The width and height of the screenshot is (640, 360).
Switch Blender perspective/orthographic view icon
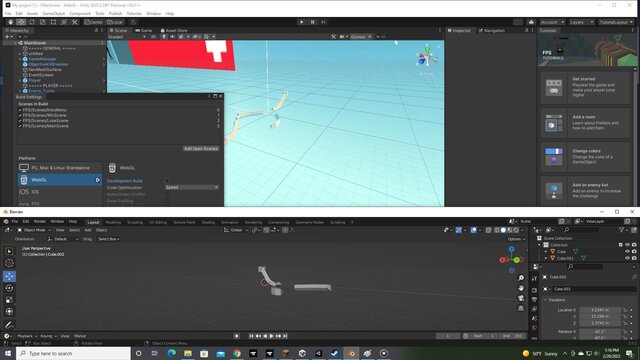coord(521,309)
